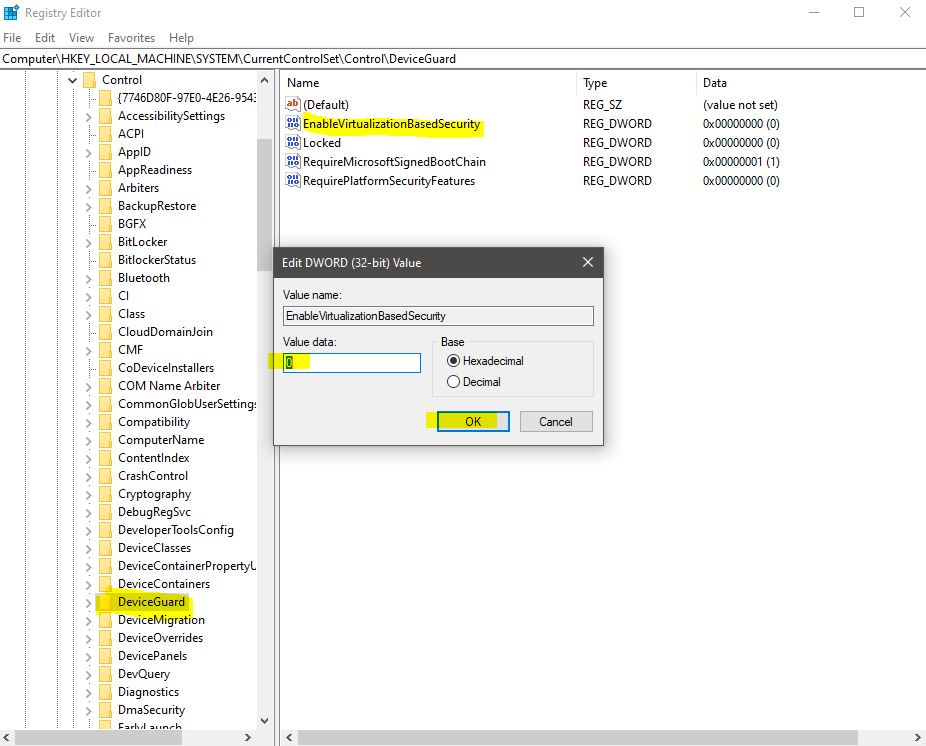Click the REG_DWORD icon beside RequirePlatformSecurityFeatures
The image size is (926, 746).
(x=294, y=180)
